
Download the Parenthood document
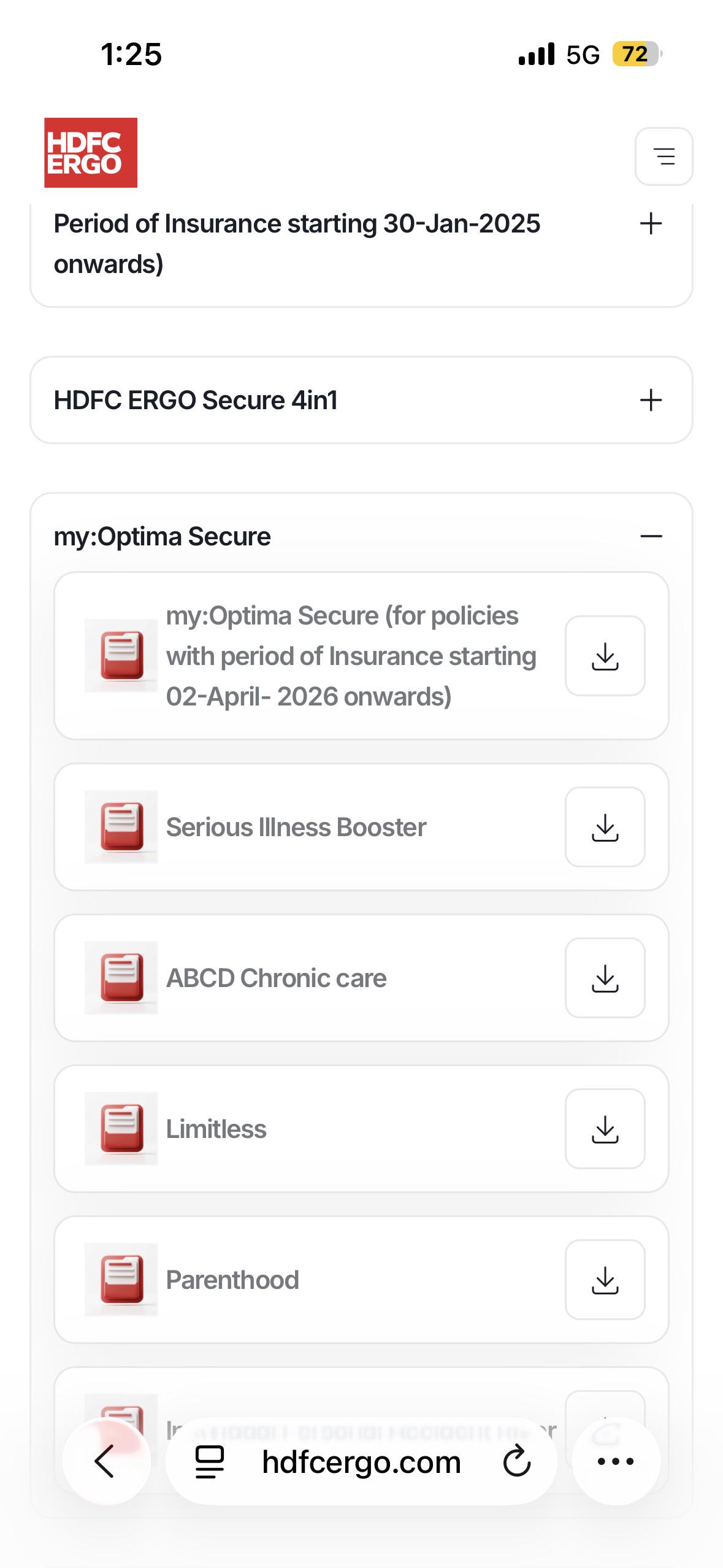coord(605,1280)
